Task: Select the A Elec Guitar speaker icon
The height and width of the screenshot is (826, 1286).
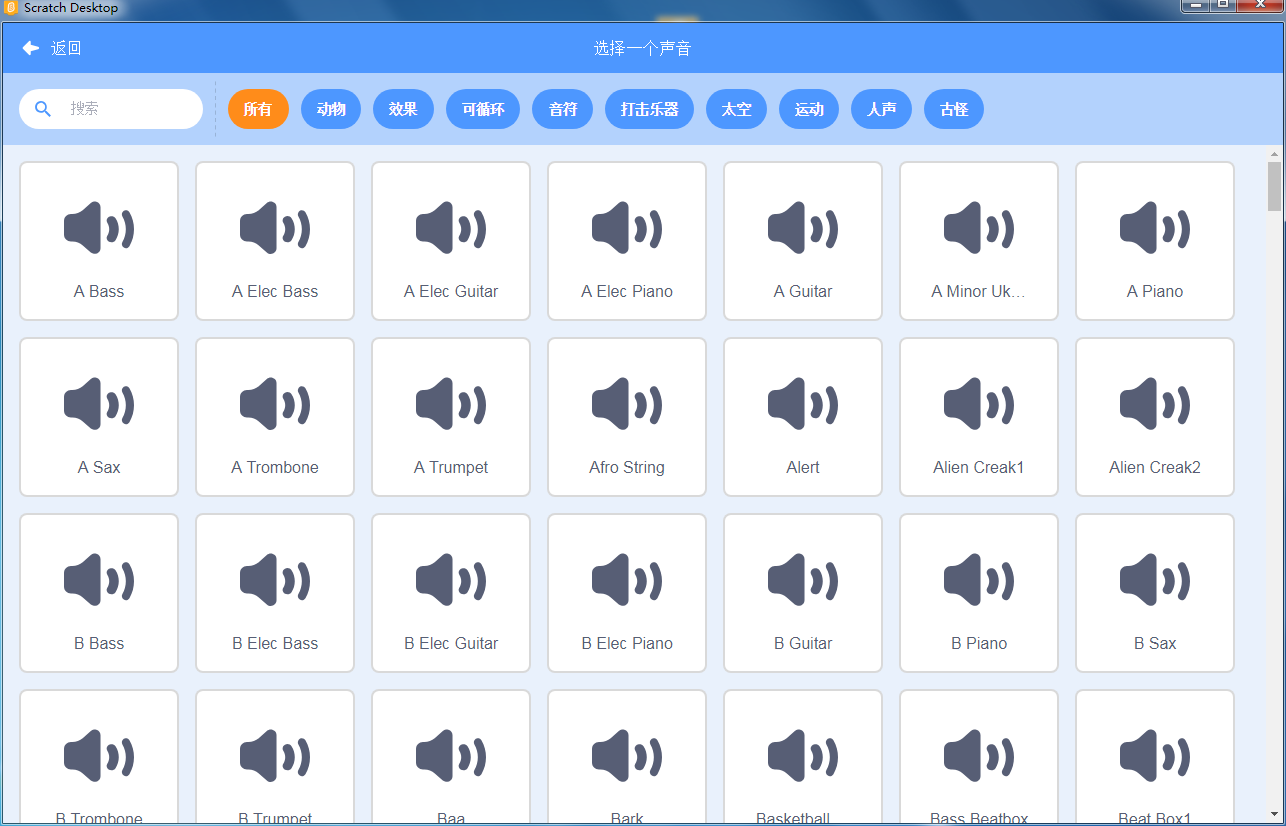Action: click(450, 227)
